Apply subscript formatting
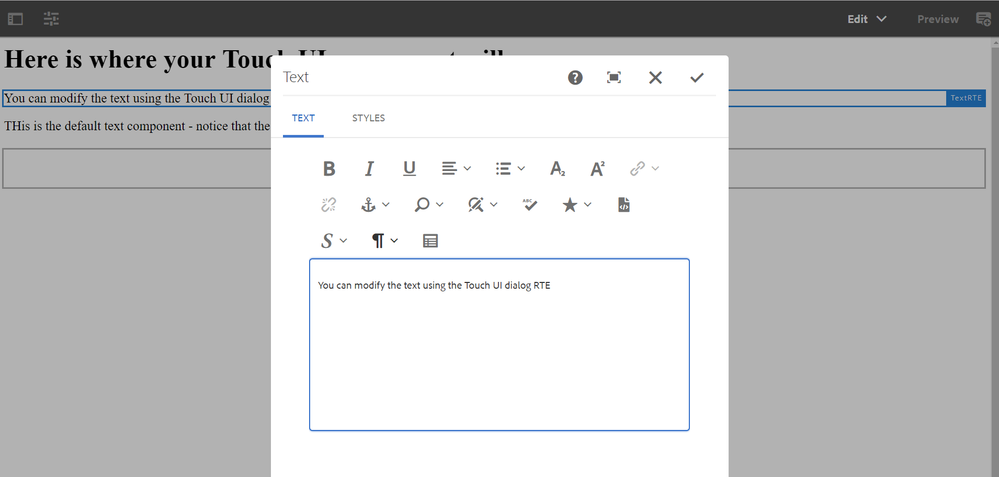999x477 pixels. tap(557, 169)
